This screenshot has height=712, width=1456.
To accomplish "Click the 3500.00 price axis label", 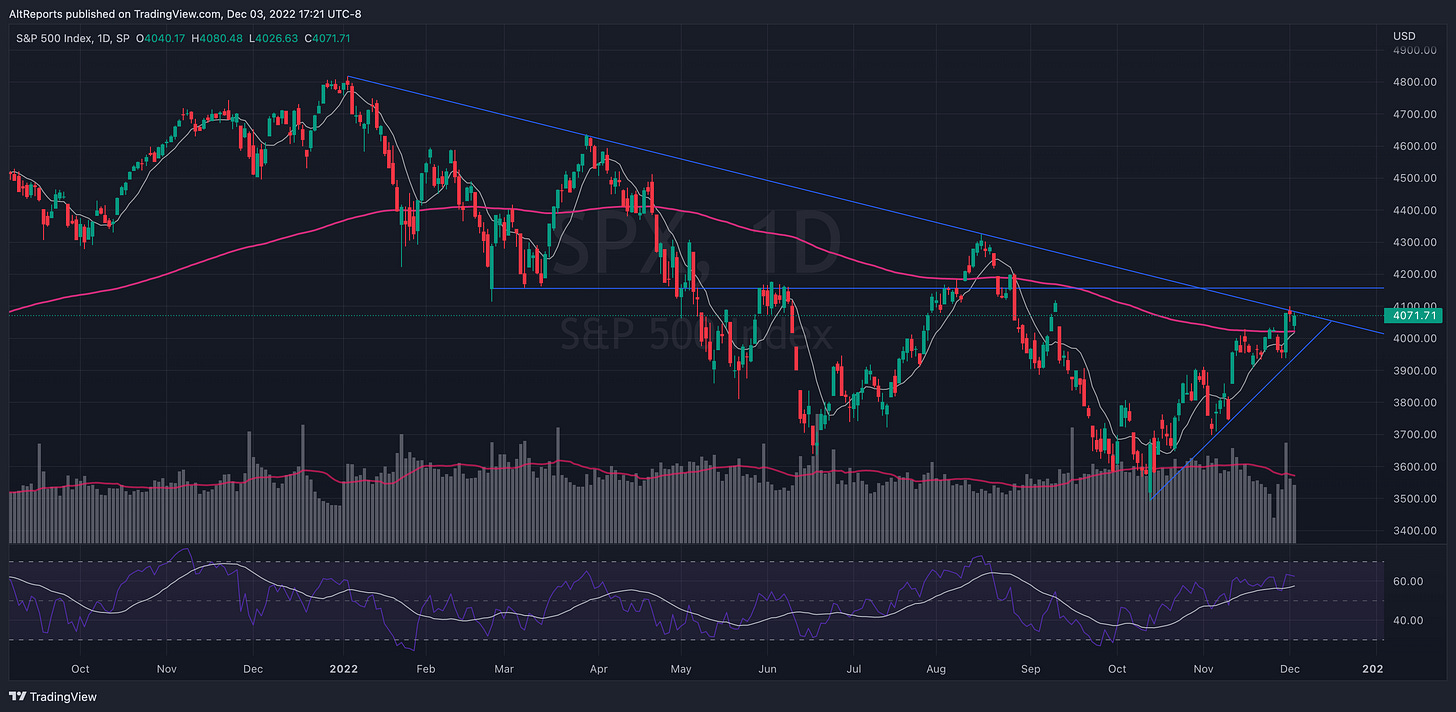I will (1415, 498).
